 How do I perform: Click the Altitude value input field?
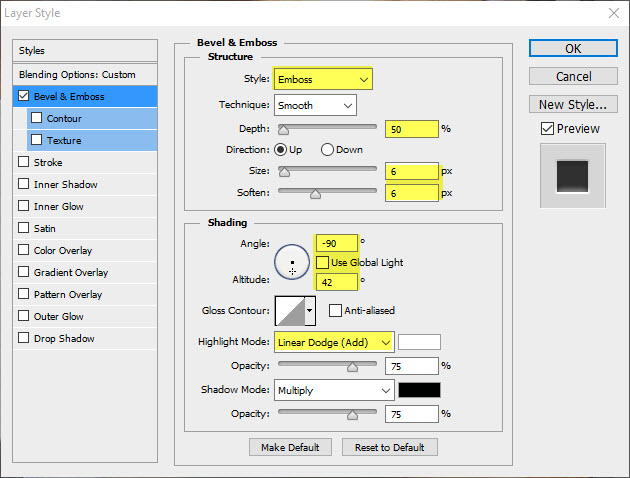point(336,282)
